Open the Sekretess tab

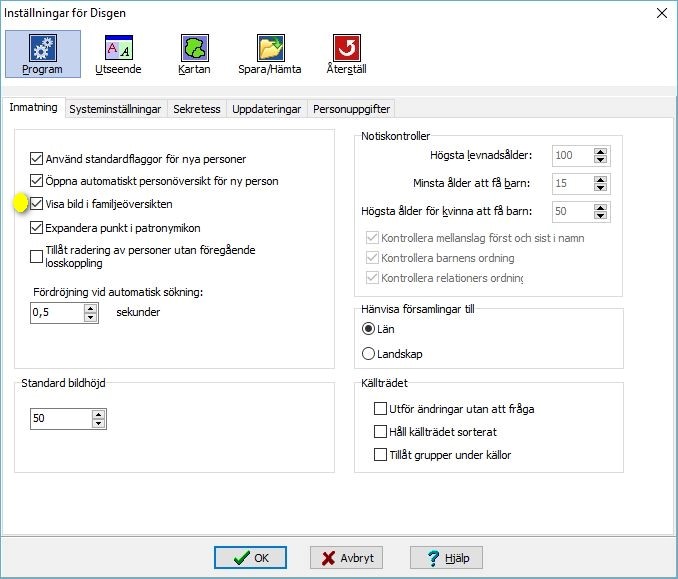[197, 109]
